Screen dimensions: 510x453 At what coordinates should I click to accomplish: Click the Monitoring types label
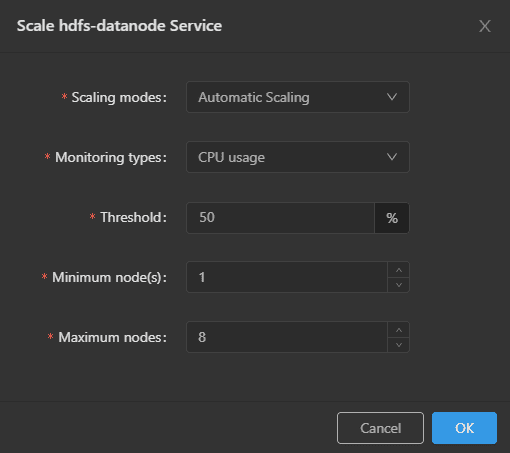[x=111, y=157]
